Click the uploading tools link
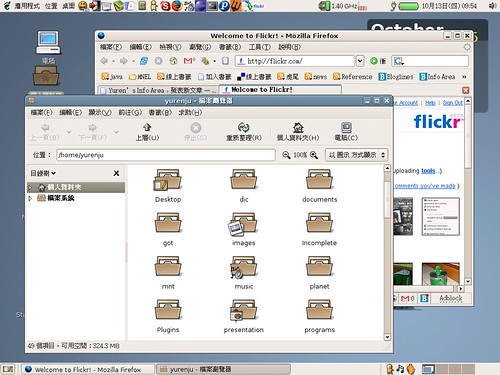The width and height of the screenshot is (500, 375). (x=428, y=171)
